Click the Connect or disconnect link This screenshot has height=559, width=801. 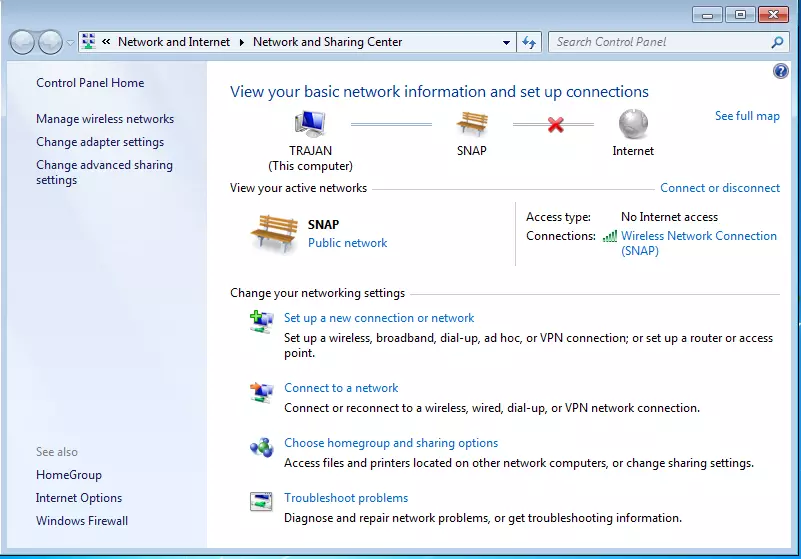coord(719,188)
